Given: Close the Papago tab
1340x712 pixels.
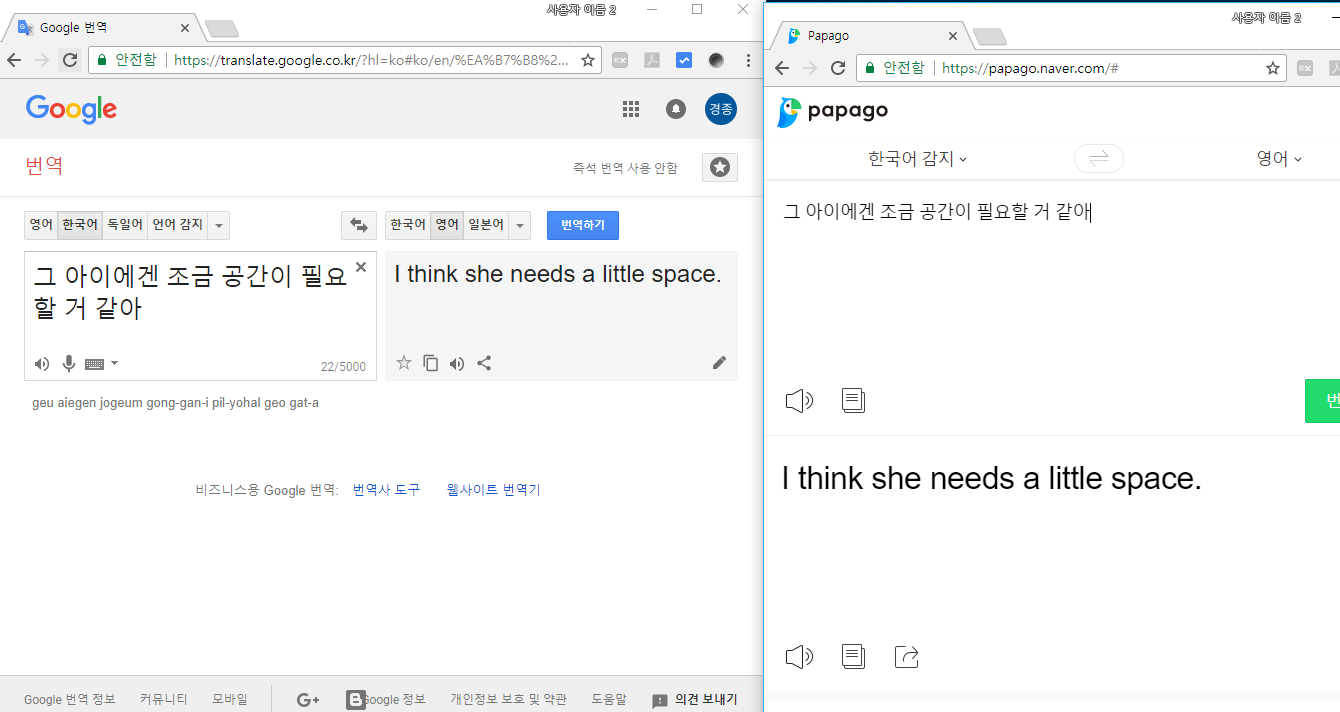Looking at the screenshot, I should point(953,36).
